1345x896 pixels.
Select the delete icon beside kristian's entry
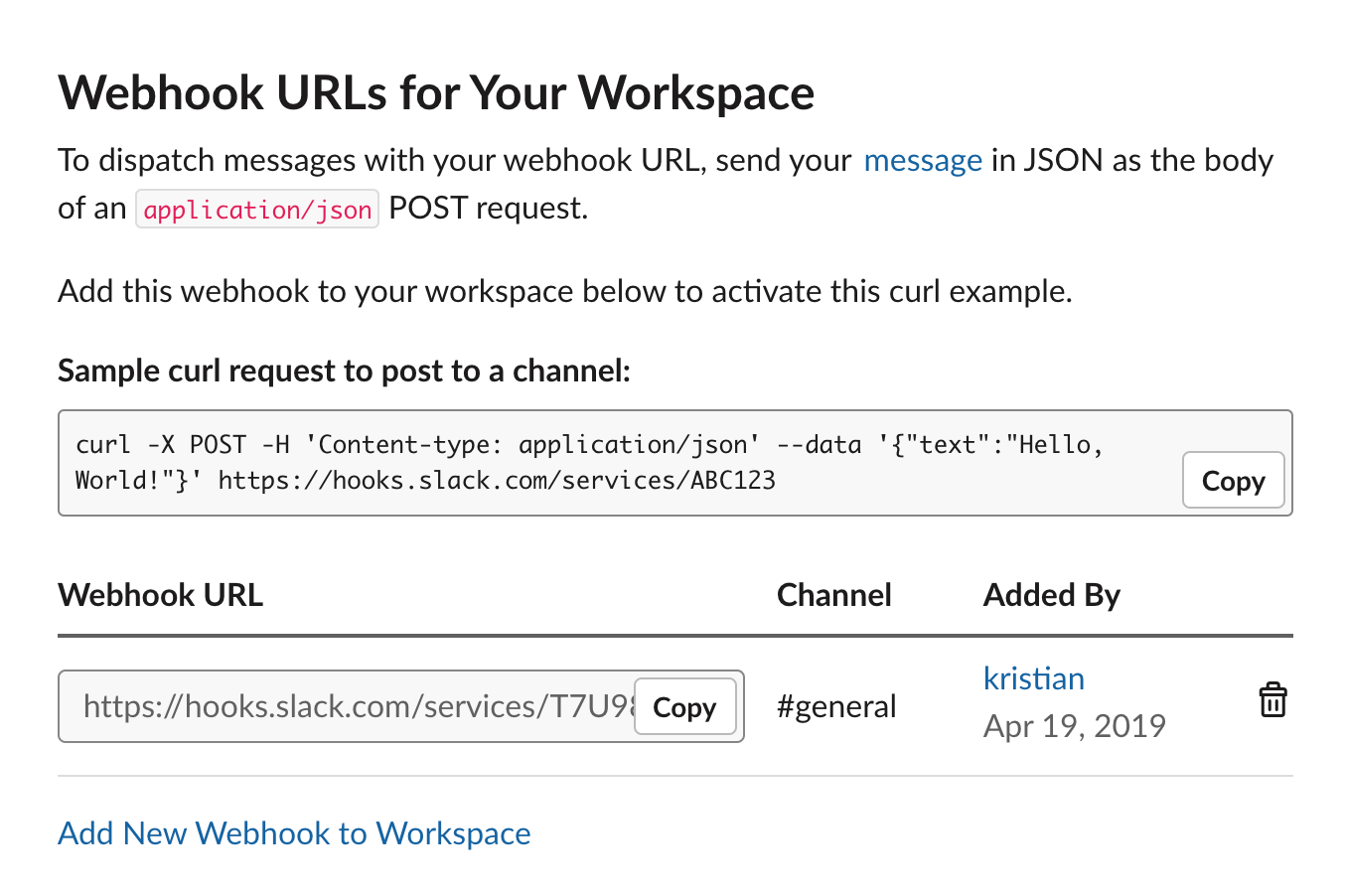coord(1272,699)
